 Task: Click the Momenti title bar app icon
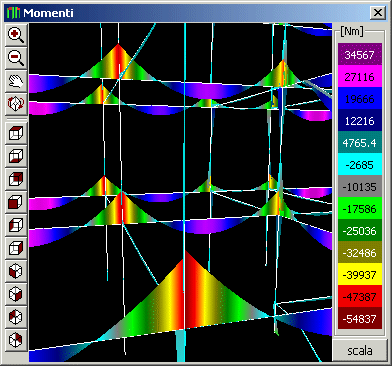[x=13, y=13]
